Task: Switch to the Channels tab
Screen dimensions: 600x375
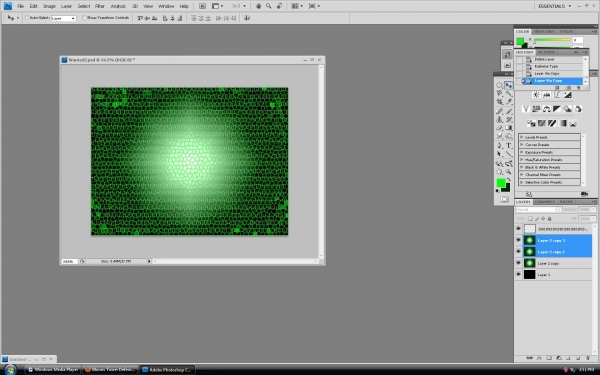Action: [545, 202]
